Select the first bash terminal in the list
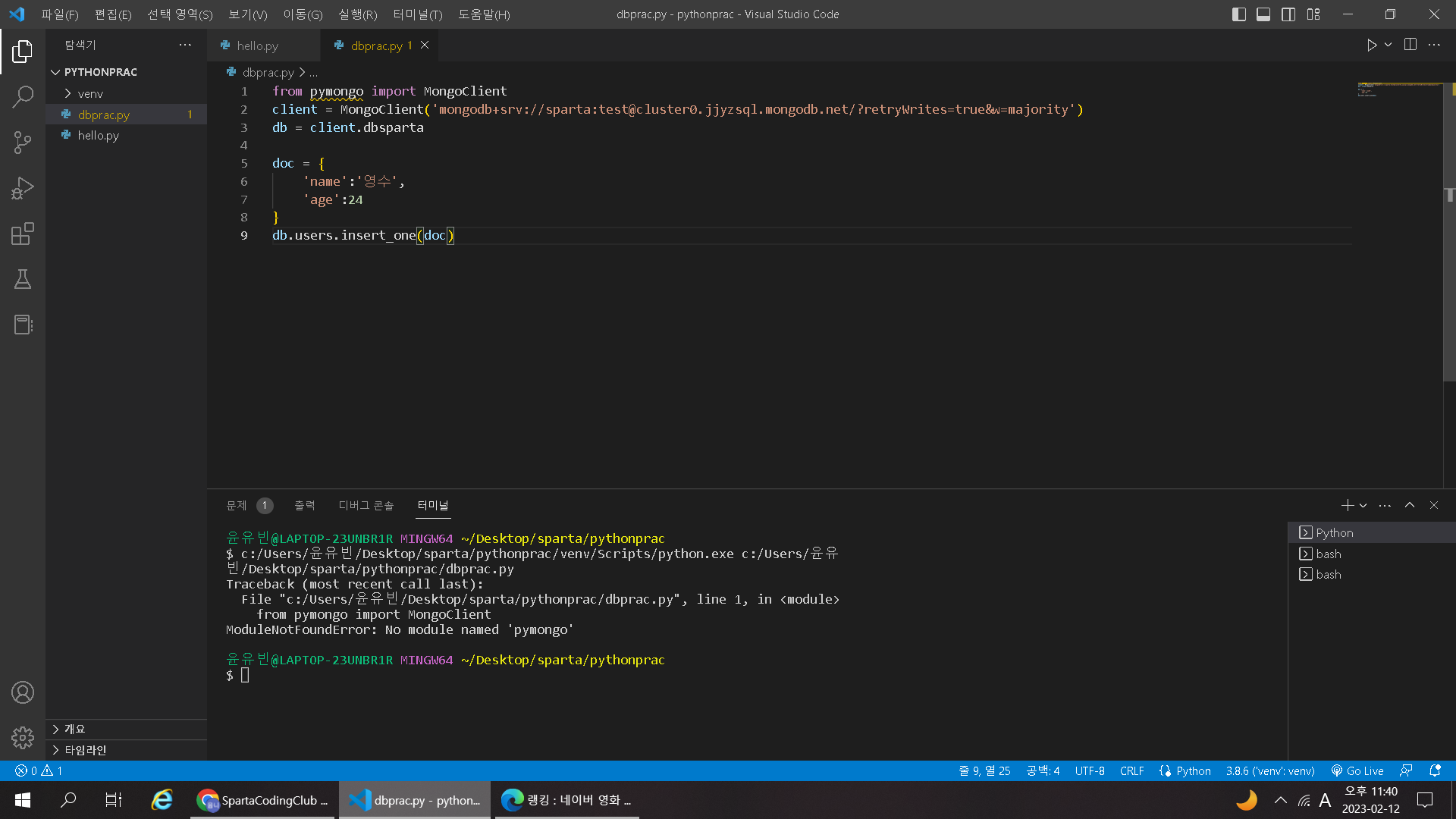Screen dimensions: 1456x819 [1371, 554]
